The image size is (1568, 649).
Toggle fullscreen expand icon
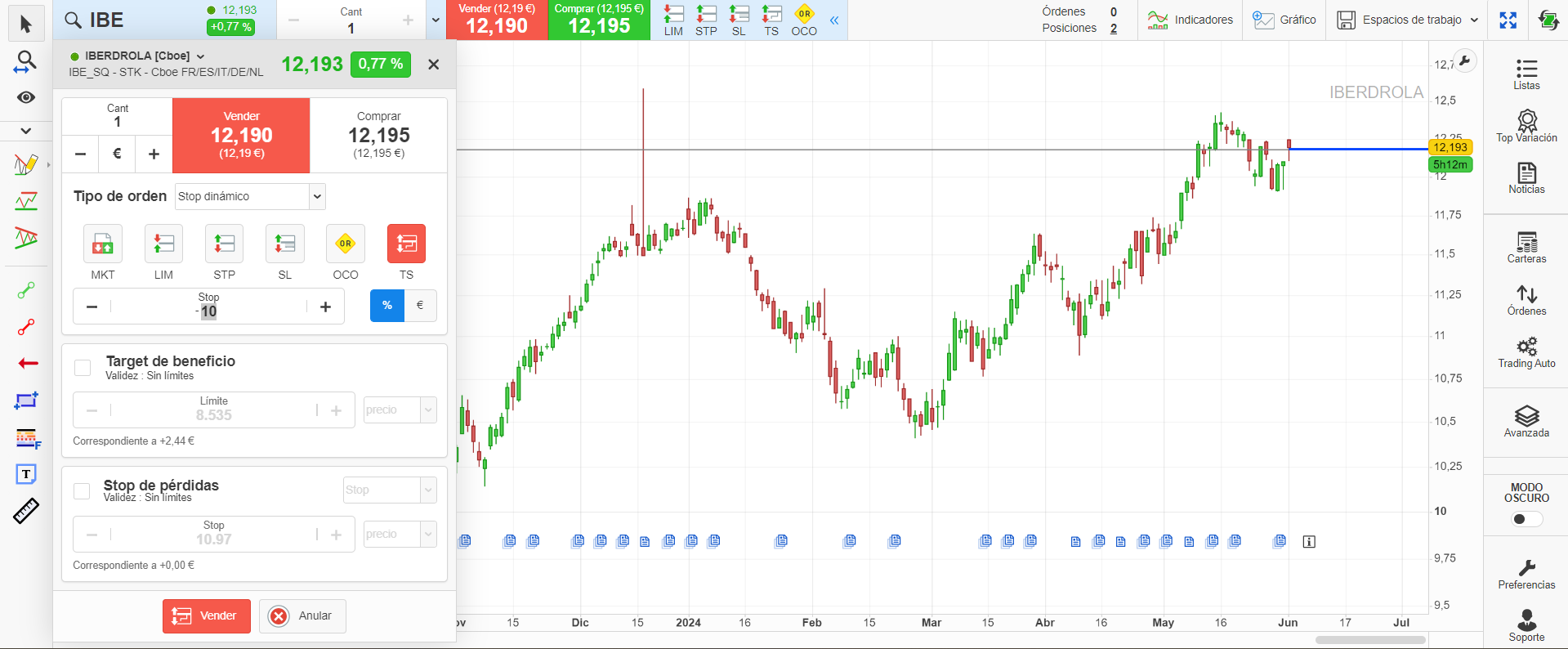pyautogui.click(x=1508, y=20)
